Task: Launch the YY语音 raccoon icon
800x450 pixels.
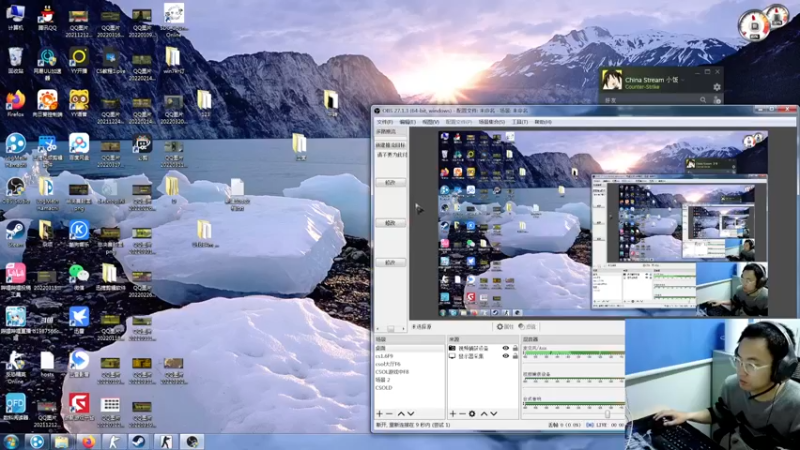Action: coord(79,104)
